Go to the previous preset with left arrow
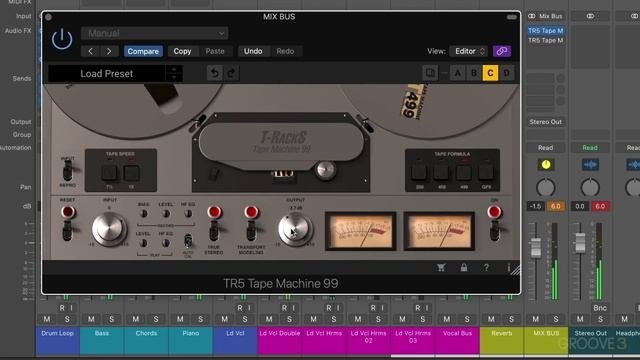Viewport: 640px width, 360px height. tap(91, 51)
